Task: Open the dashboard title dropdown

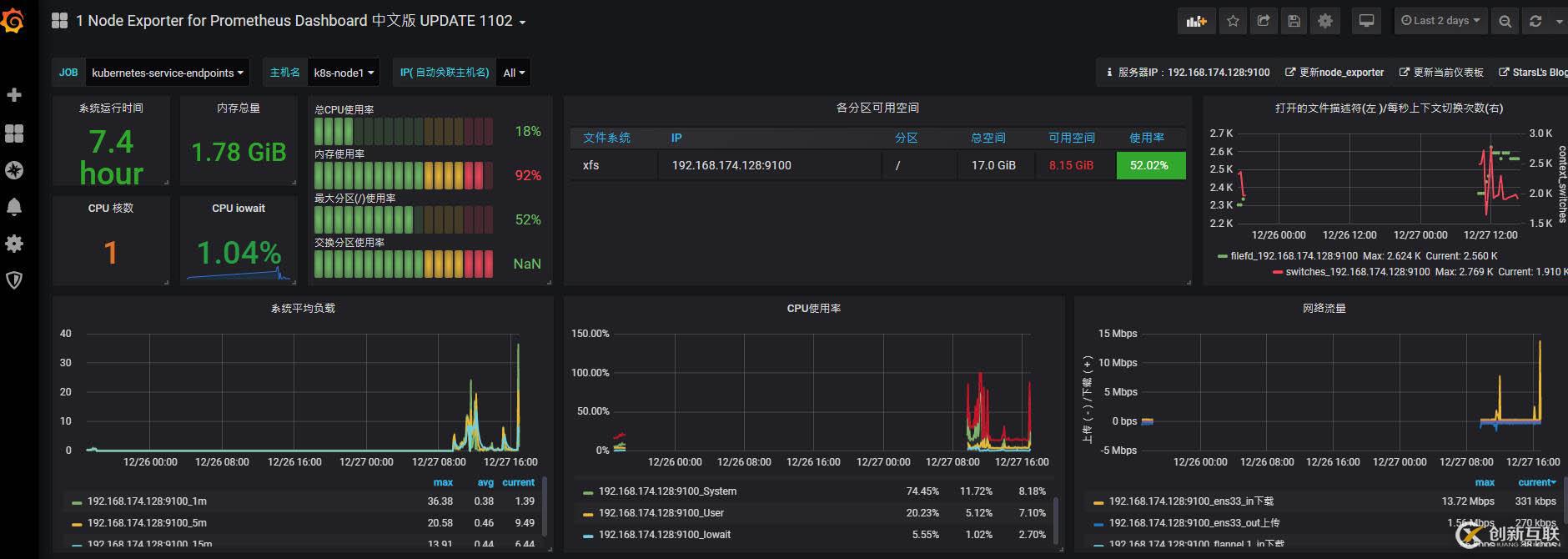Action: click(x=300, y=21)
